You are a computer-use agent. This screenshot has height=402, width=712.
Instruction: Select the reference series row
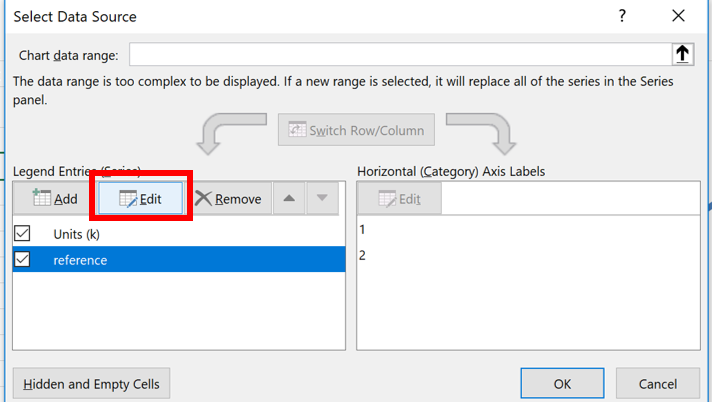tap(179, 260)
